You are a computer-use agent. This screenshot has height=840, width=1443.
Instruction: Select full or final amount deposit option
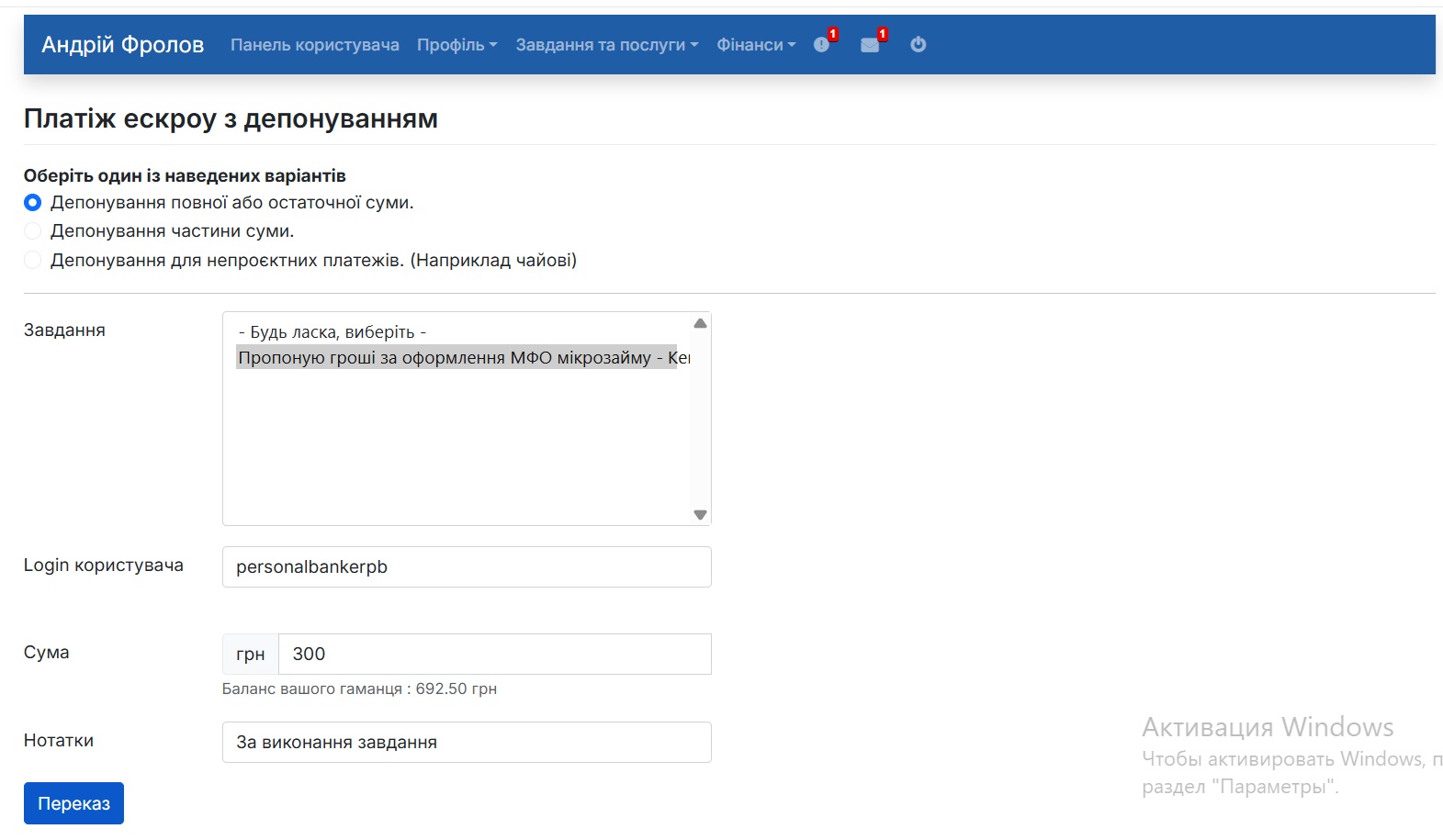click(x=33, y=203)
